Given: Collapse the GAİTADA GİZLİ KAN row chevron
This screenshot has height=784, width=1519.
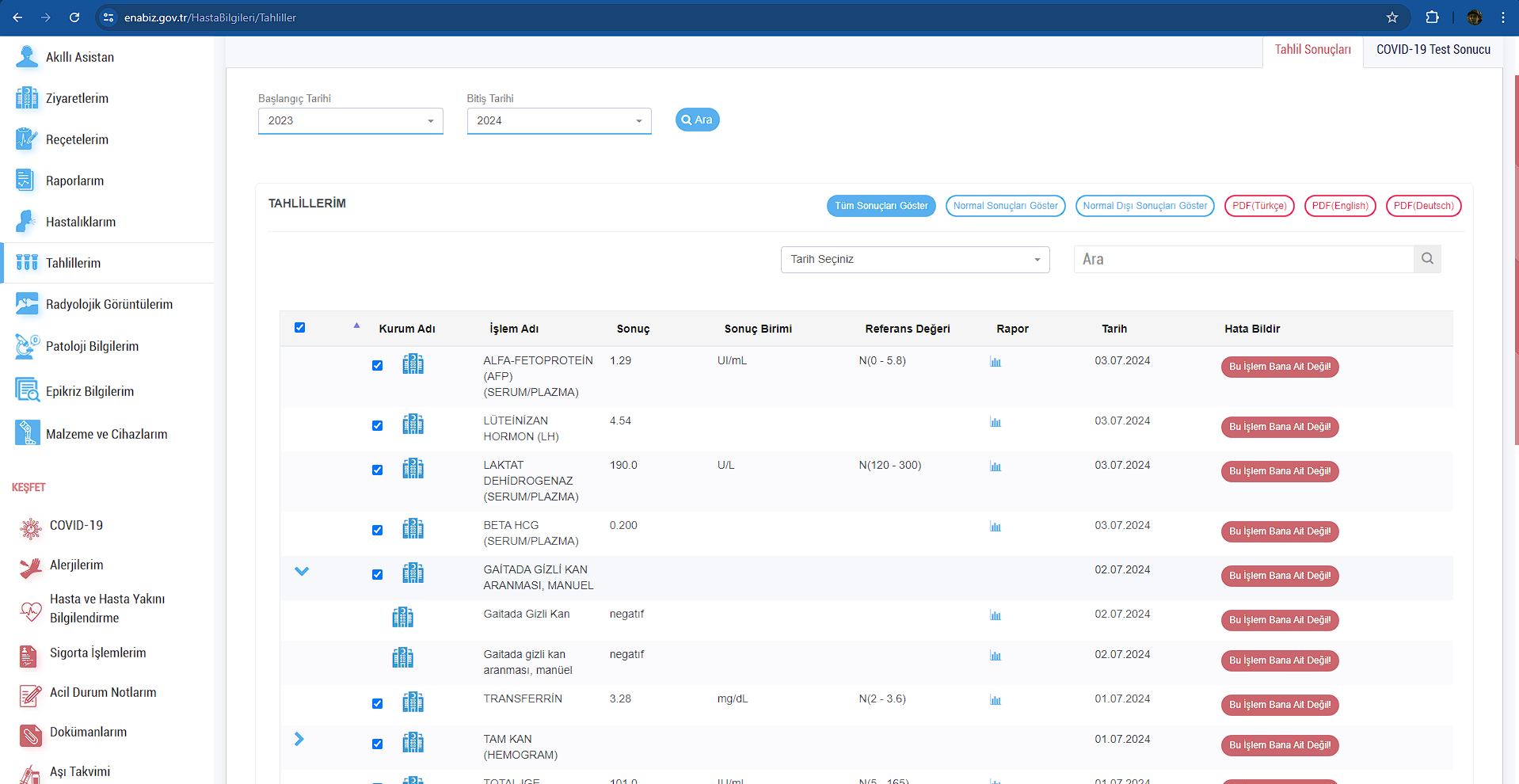Looking at the screenshot, I should tap(302, 571).
